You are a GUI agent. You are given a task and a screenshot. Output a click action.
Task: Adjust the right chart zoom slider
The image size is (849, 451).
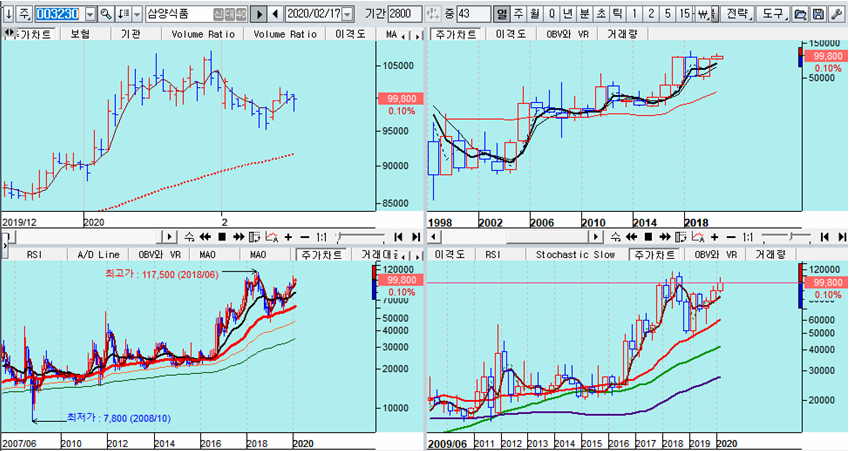coord(789,237)
